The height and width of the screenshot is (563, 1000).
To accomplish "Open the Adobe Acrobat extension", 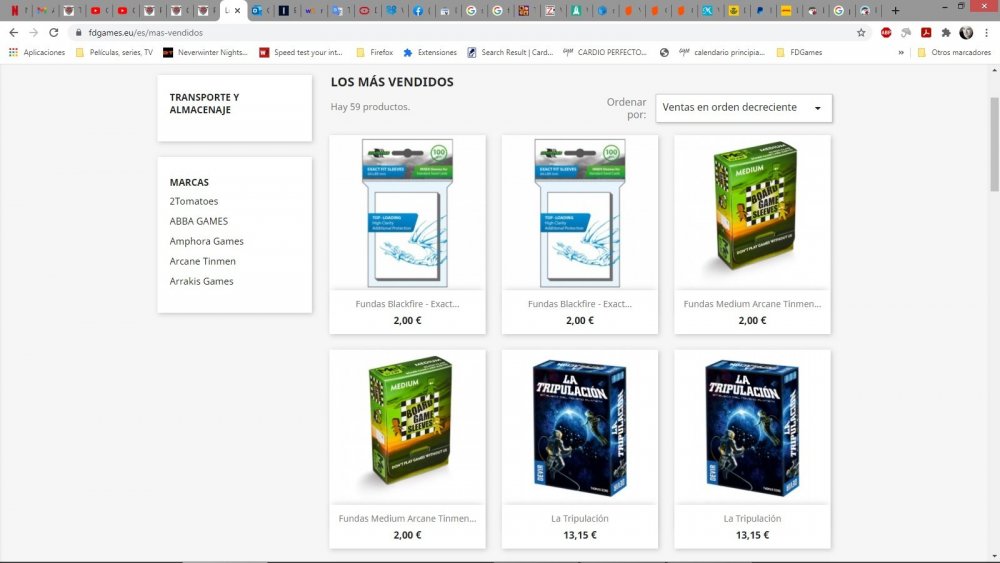I will 926,33.
